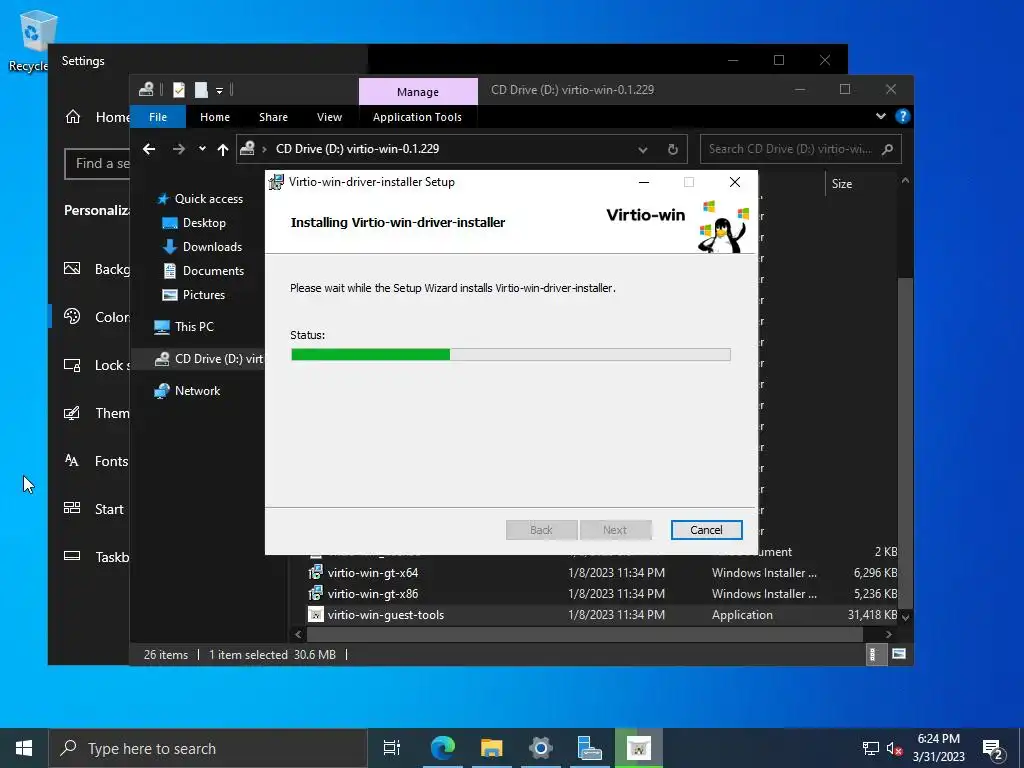Click the vertical scrollbar in file list

pos(905,444)
